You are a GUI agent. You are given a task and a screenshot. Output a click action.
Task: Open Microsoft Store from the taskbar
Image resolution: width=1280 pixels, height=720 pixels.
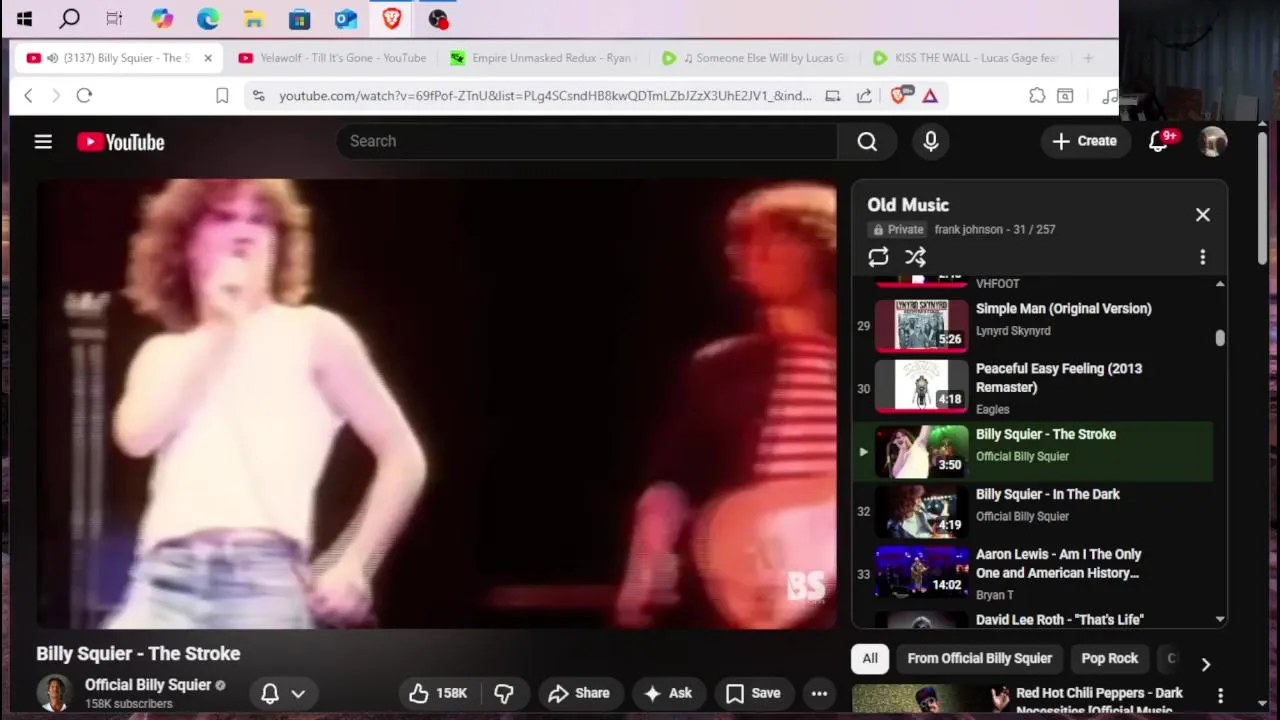click(x=299, y=18)
